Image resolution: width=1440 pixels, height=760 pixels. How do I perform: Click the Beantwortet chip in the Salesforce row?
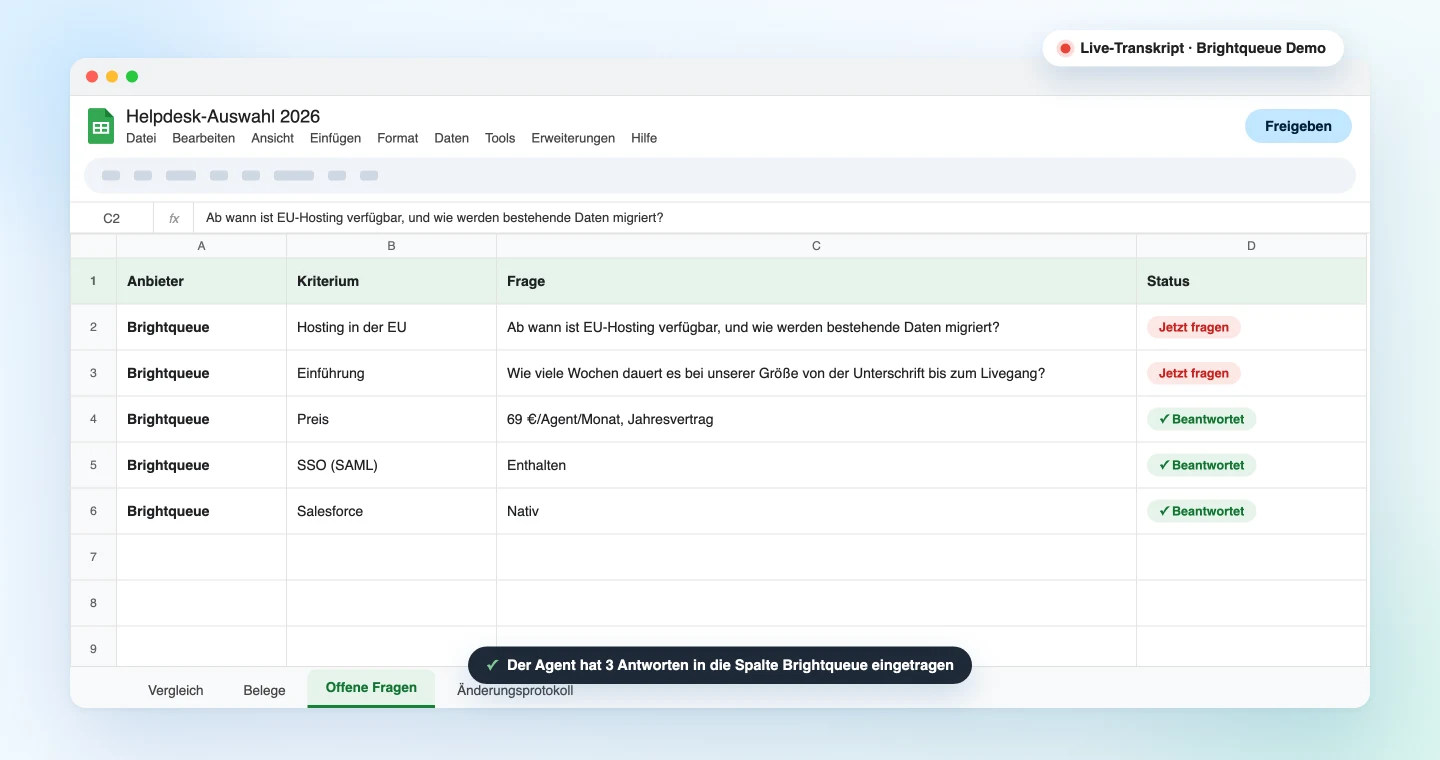point(1201,511)
